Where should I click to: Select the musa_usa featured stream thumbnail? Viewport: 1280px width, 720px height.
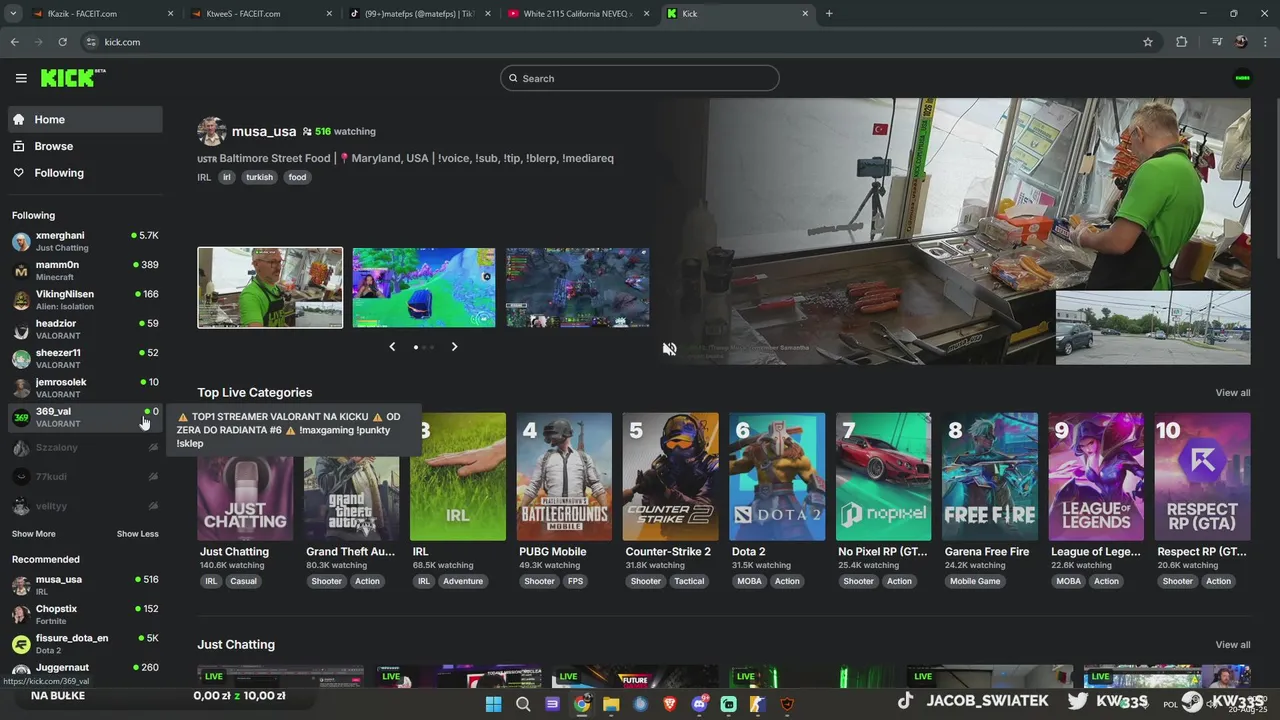coord(270,288)
